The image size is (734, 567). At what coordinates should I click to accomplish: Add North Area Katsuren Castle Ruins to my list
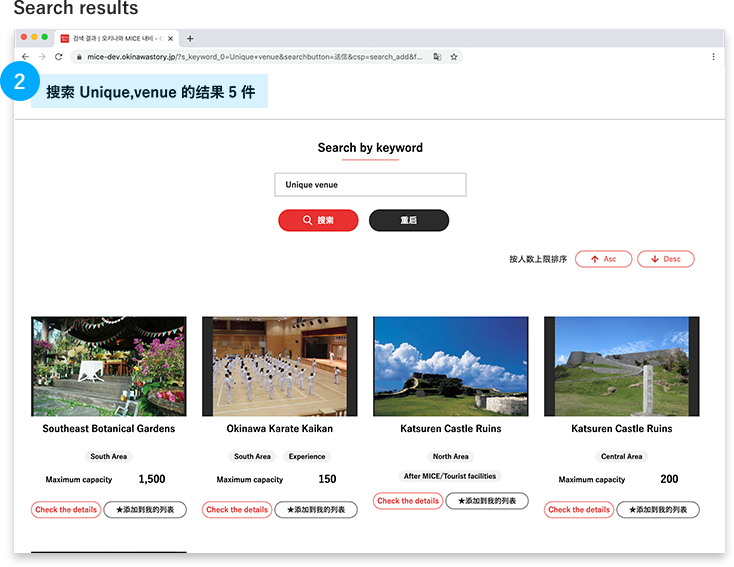click(x=487, y=501)
